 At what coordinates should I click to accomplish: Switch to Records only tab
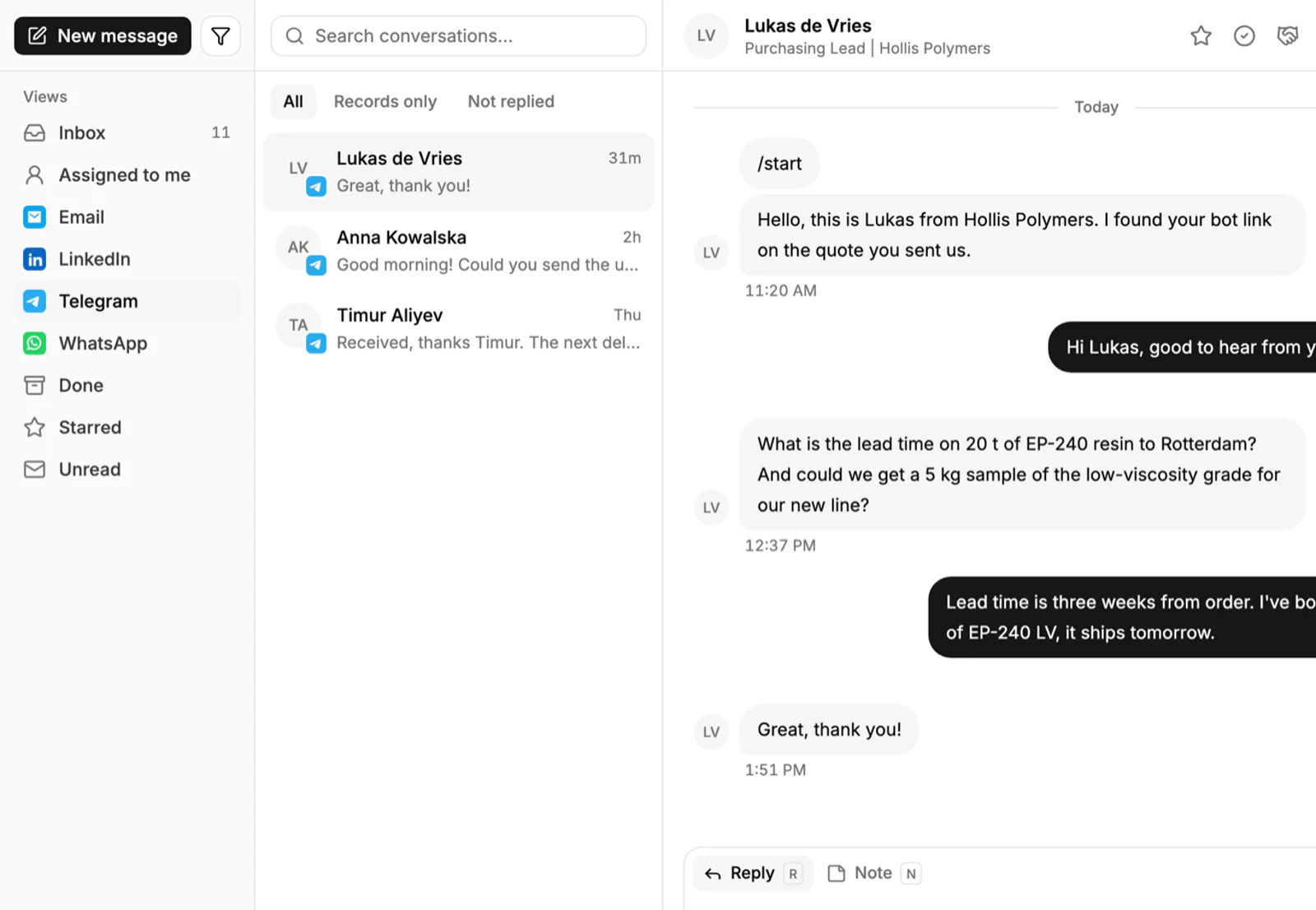tap(385, 101)
